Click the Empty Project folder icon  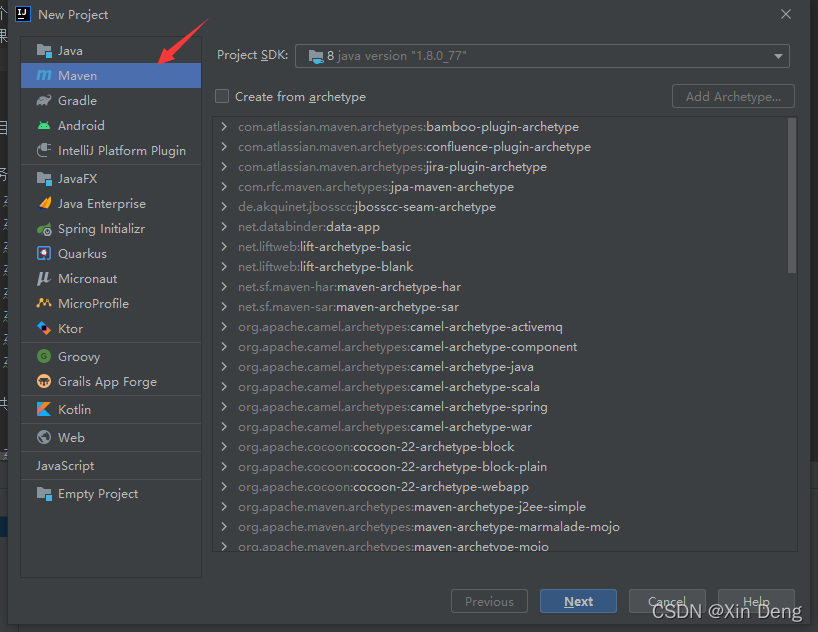click(x=44, y=493)
